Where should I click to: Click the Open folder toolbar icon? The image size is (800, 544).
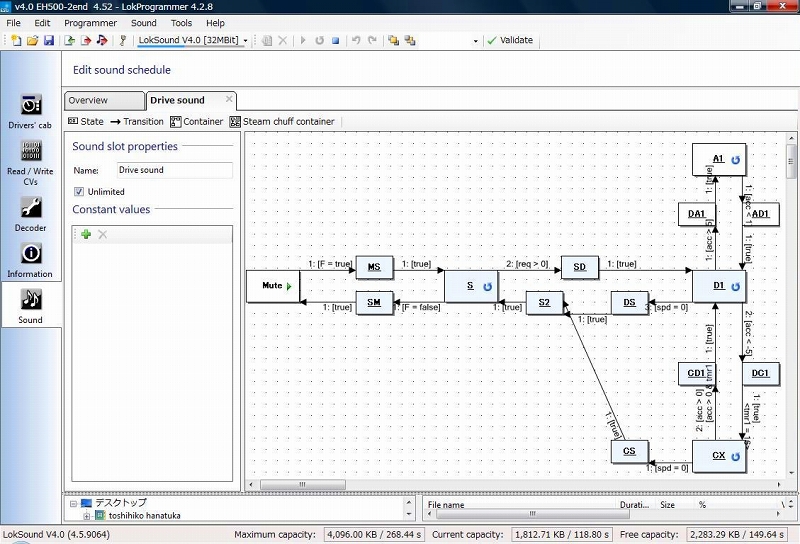[33, 40]
